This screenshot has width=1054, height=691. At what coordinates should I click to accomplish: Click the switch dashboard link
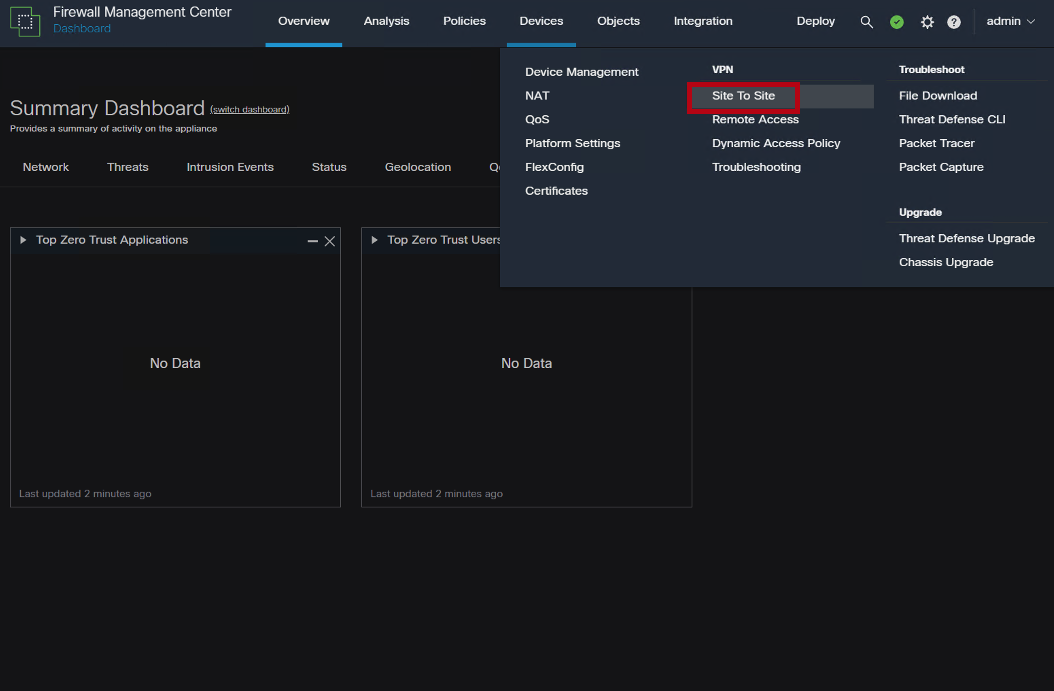[x=249, y=110]
